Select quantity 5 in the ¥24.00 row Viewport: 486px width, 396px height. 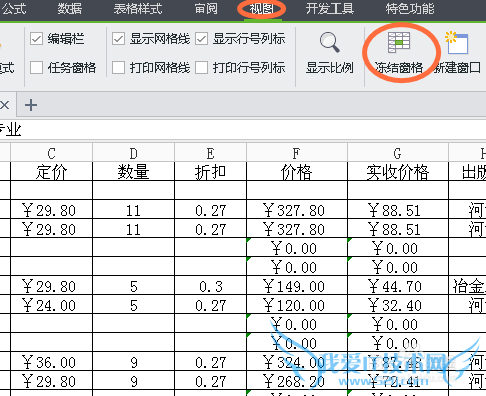[133, 305]
